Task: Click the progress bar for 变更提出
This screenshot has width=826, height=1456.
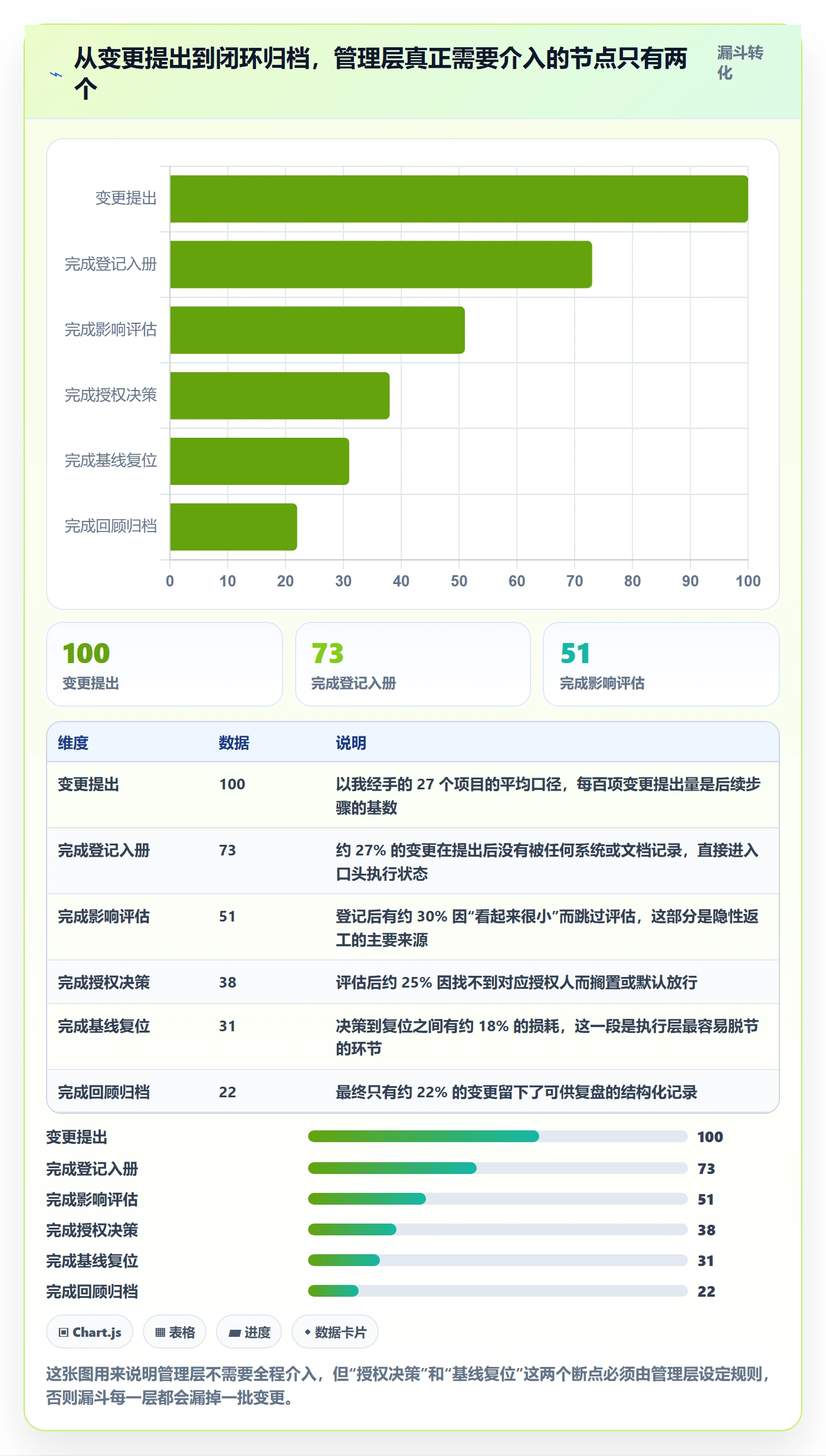Action: 498,1136
